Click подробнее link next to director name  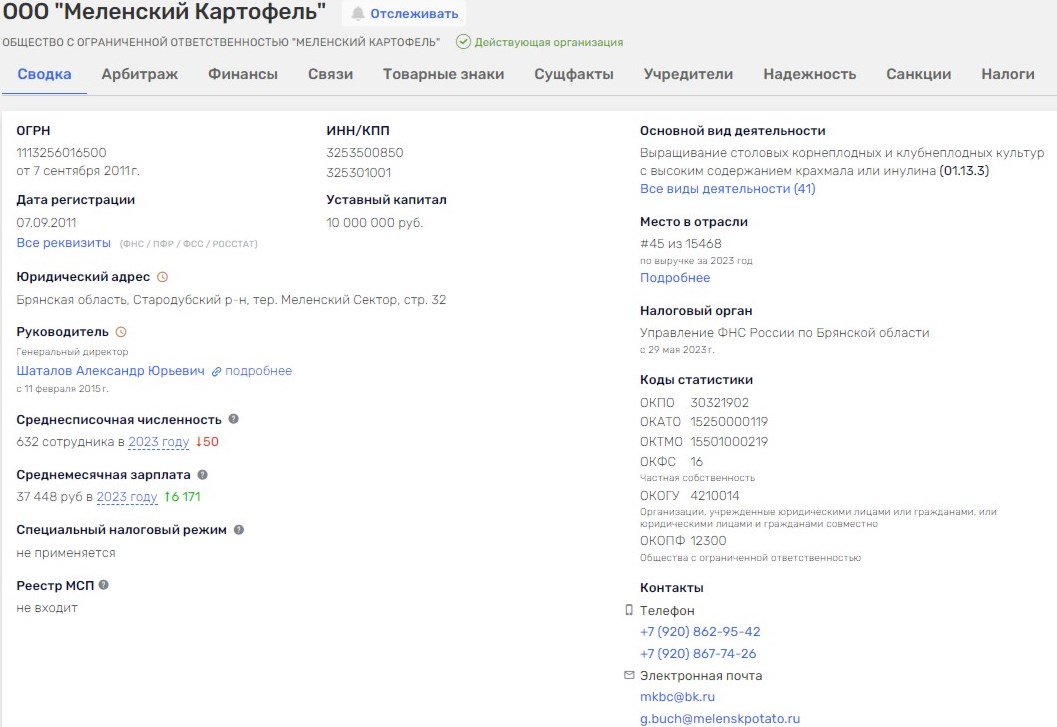258,371
